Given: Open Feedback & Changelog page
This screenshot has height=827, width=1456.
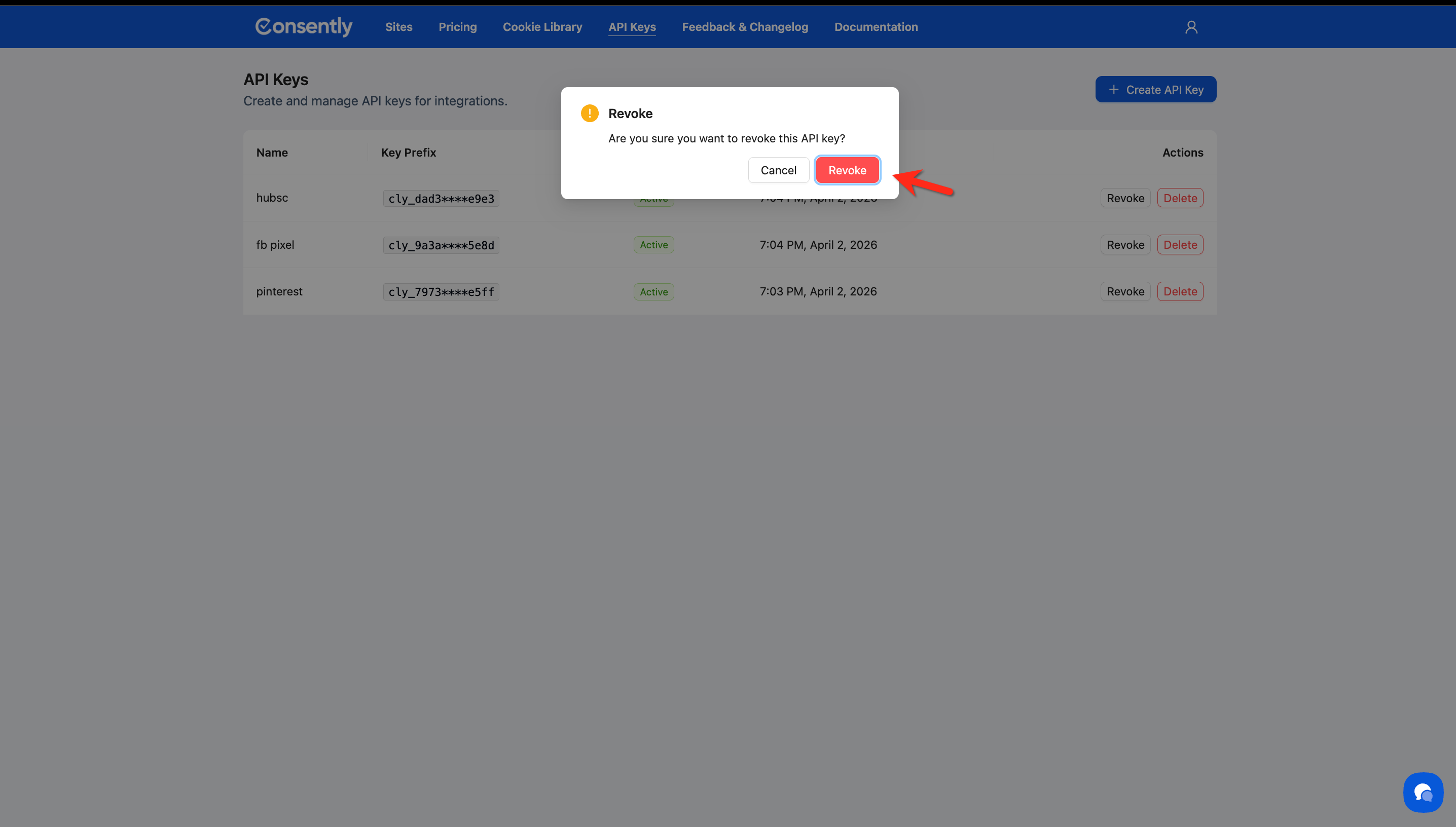Looking at the screenshot, I should (745, 27).
